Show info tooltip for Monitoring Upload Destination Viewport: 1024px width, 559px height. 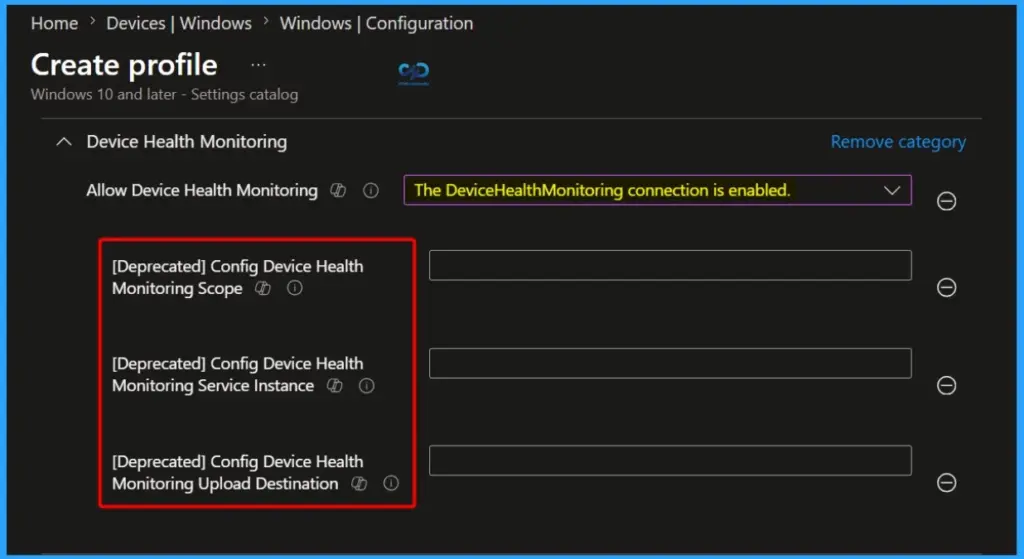pyautogui.click(x=391, y=483)
